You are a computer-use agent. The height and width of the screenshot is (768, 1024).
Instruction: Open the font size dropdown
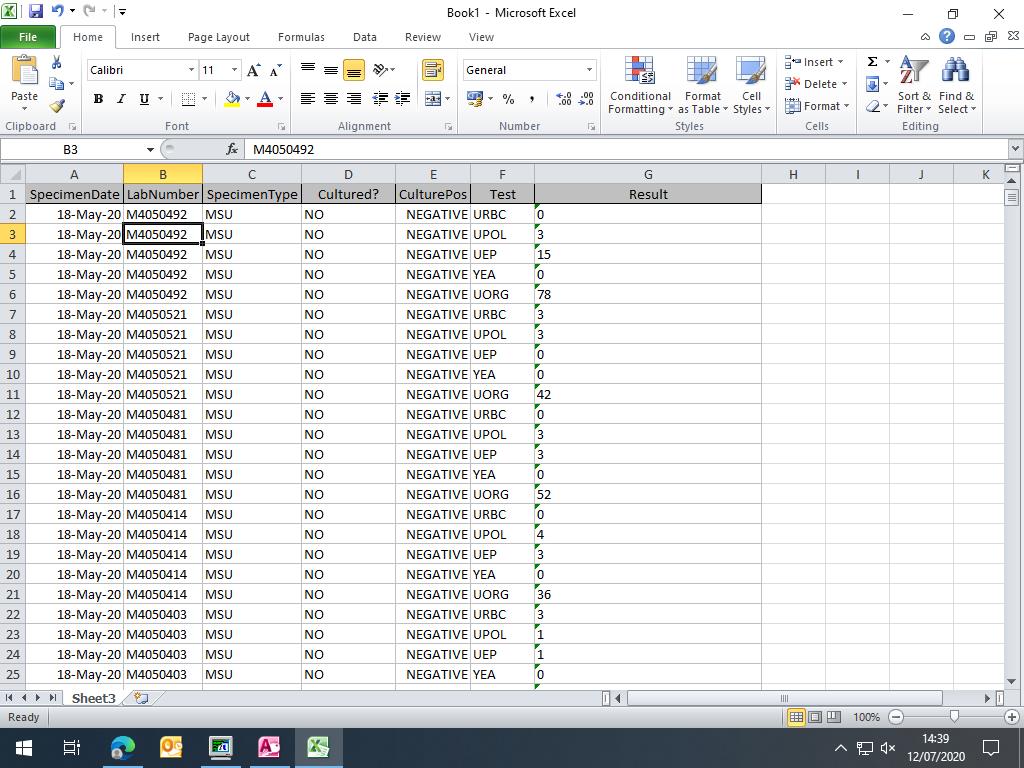pyautogui.click(x=234, y=70)
